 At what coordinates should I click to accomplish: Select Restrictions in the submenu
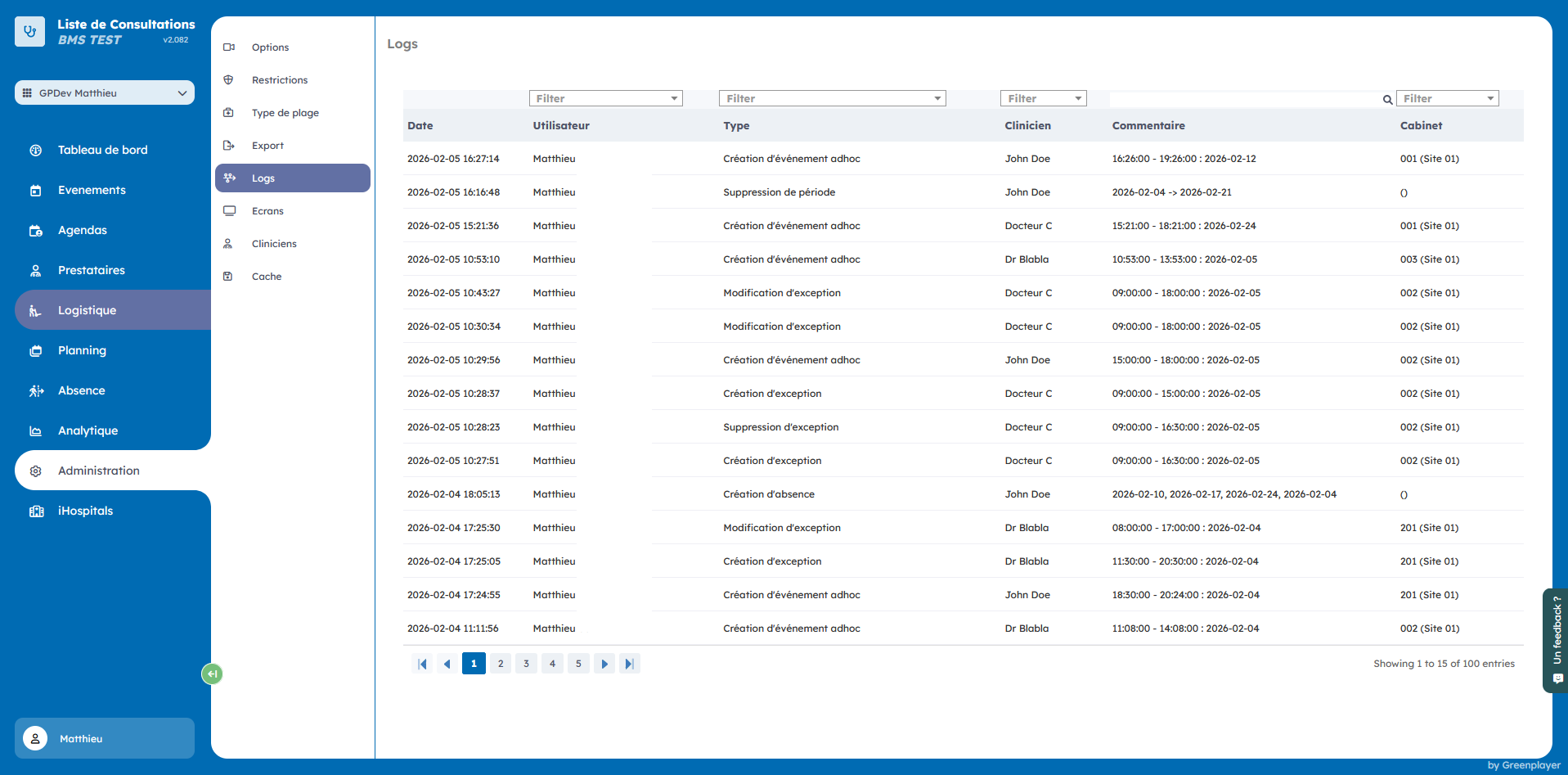(x=280, y=80)
